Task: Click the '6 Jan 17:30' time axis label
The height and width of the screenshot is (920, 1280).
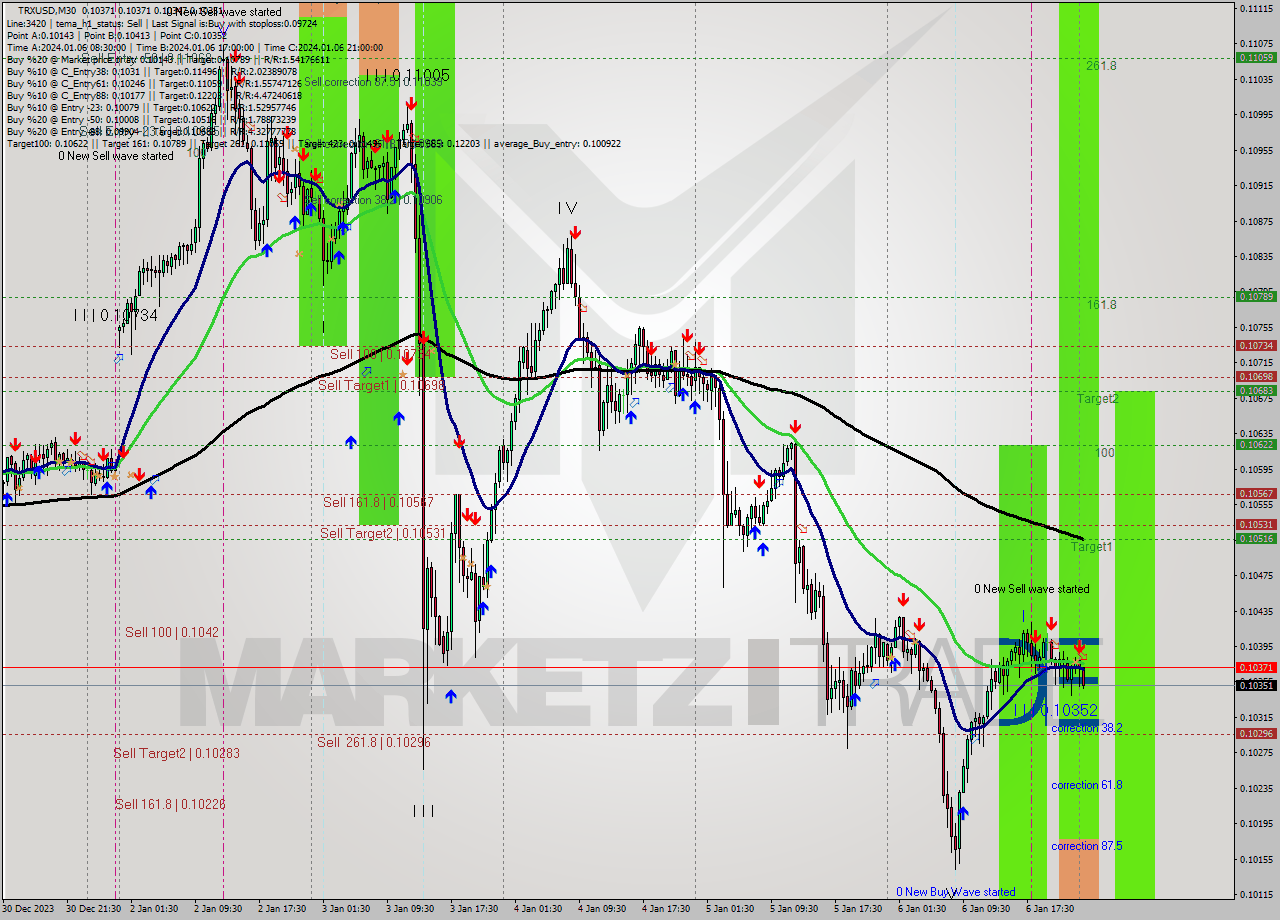Action: (1049, 908)
